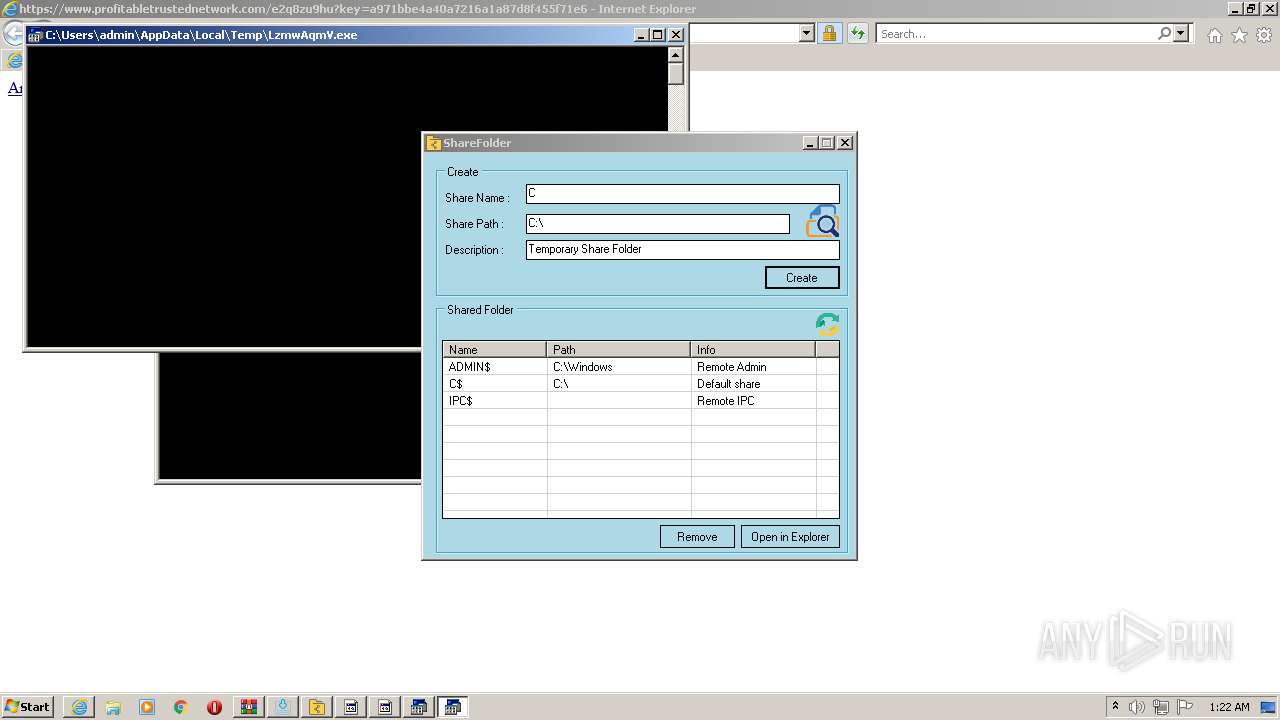The height and width of the screenshot is (720, 1280).
Task: Select the ADMIN$ share row
Action: click(640, 367)
